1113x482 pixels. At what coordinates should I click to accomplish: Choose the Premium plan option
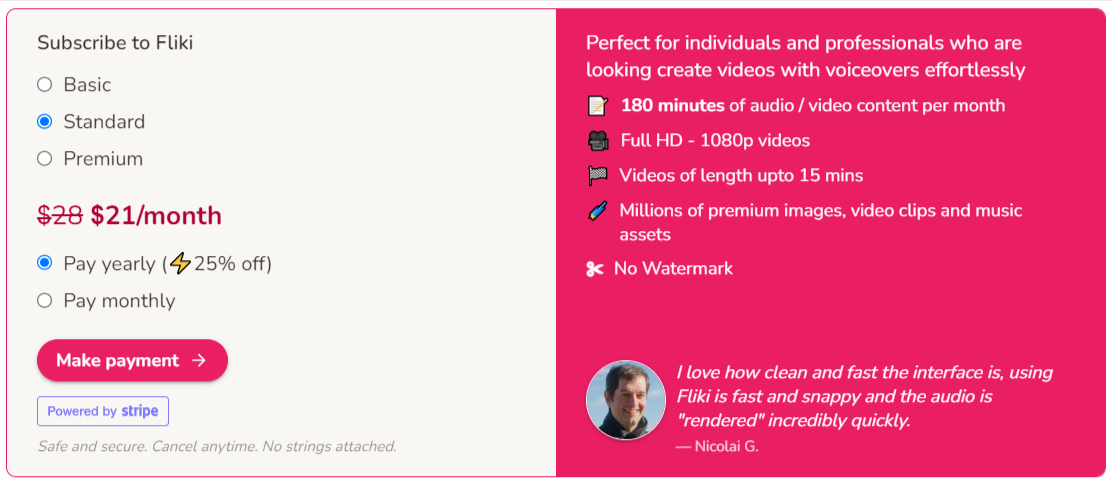click(x=45, y=158)
